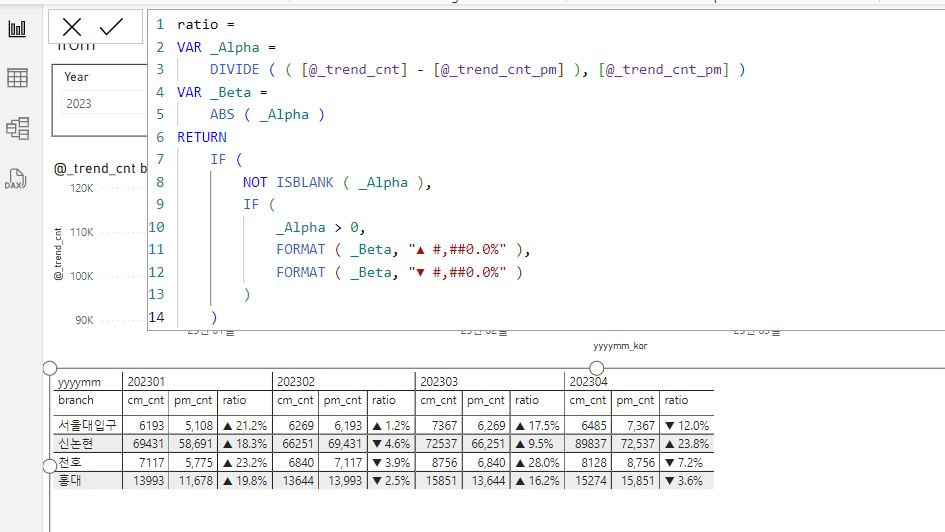
Task: Switch to the Table data view icon
Action: pyautogui.click(x=17, y=78)
